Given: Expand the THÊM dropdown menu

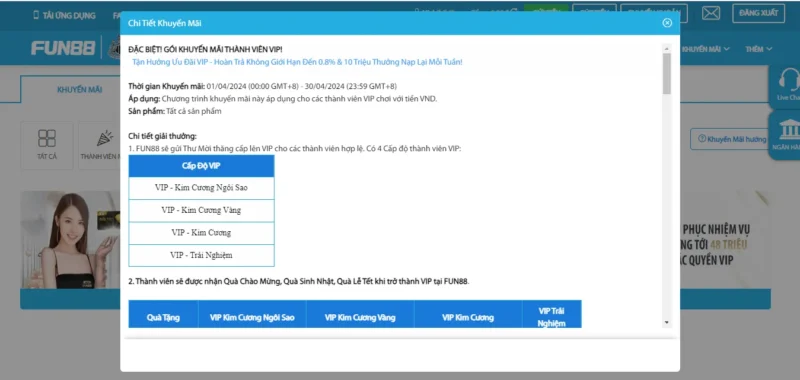Looking at the screenshot, I should [759, 49].
